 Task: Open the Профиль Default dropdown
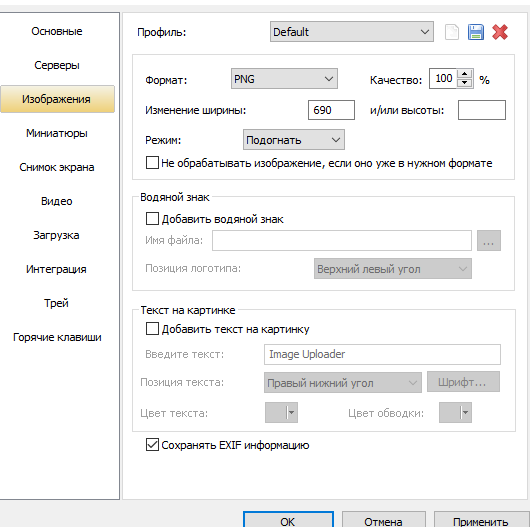pos(352,32)
